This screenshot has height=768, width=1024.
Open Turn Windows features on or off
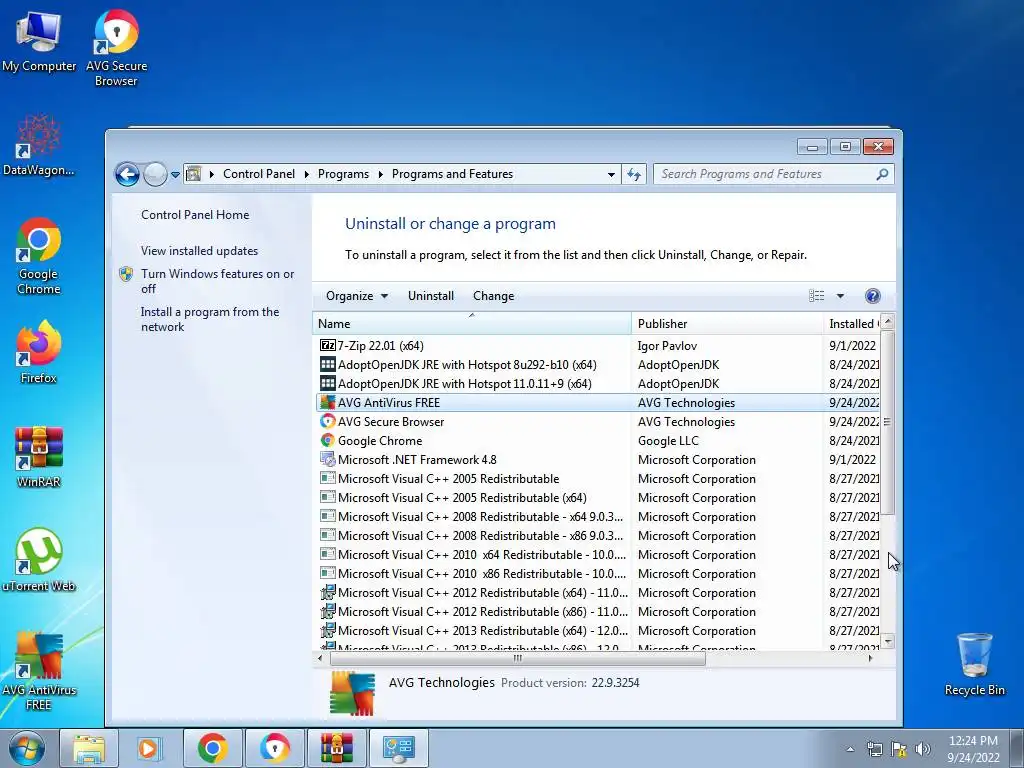217,281
